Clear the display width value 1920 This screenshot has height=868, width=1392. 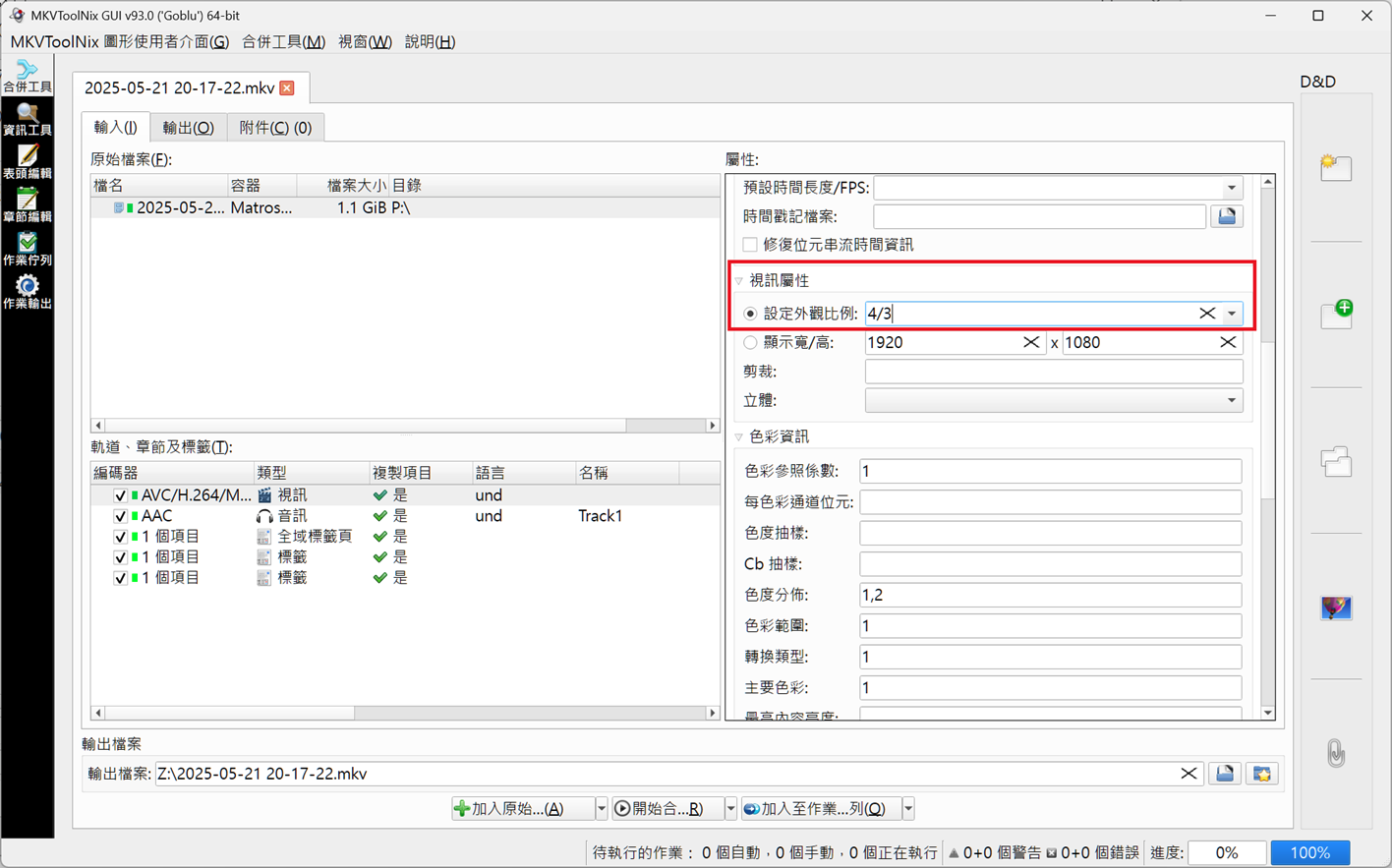(1030, 342)
